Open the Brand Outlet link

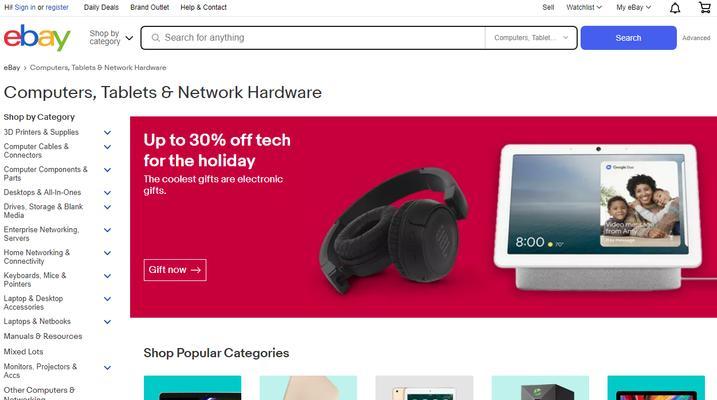[x=150, y=7]
